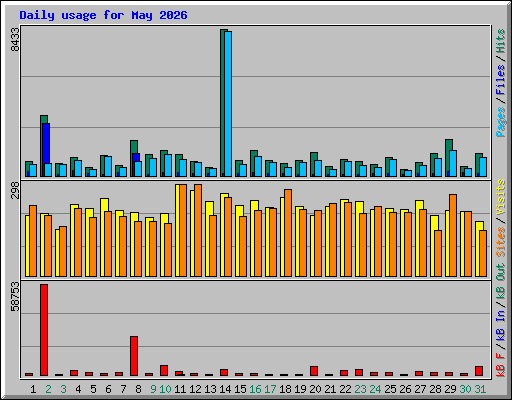Click the tallest red kB bar on day 2
Screen dimensions: 512x400
44,330
